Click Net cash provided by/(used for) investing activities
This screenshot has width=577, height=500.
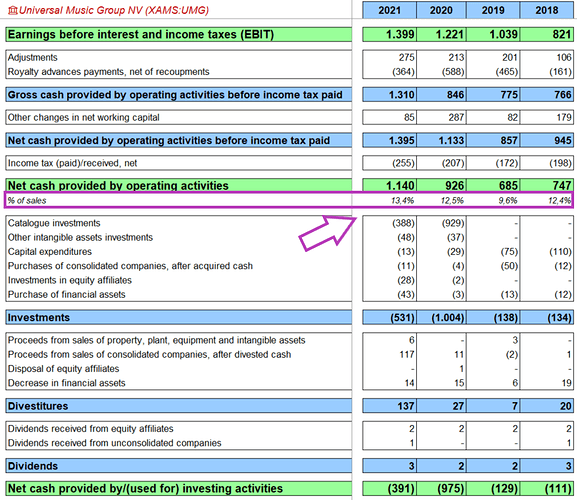[145, 489]
